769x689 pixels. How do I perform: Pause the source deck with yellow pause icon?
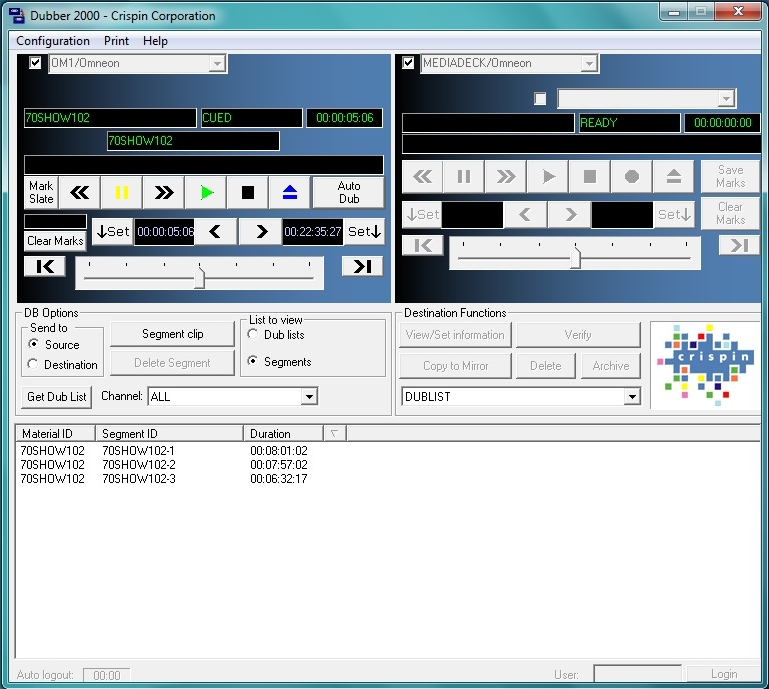(122, 192)
